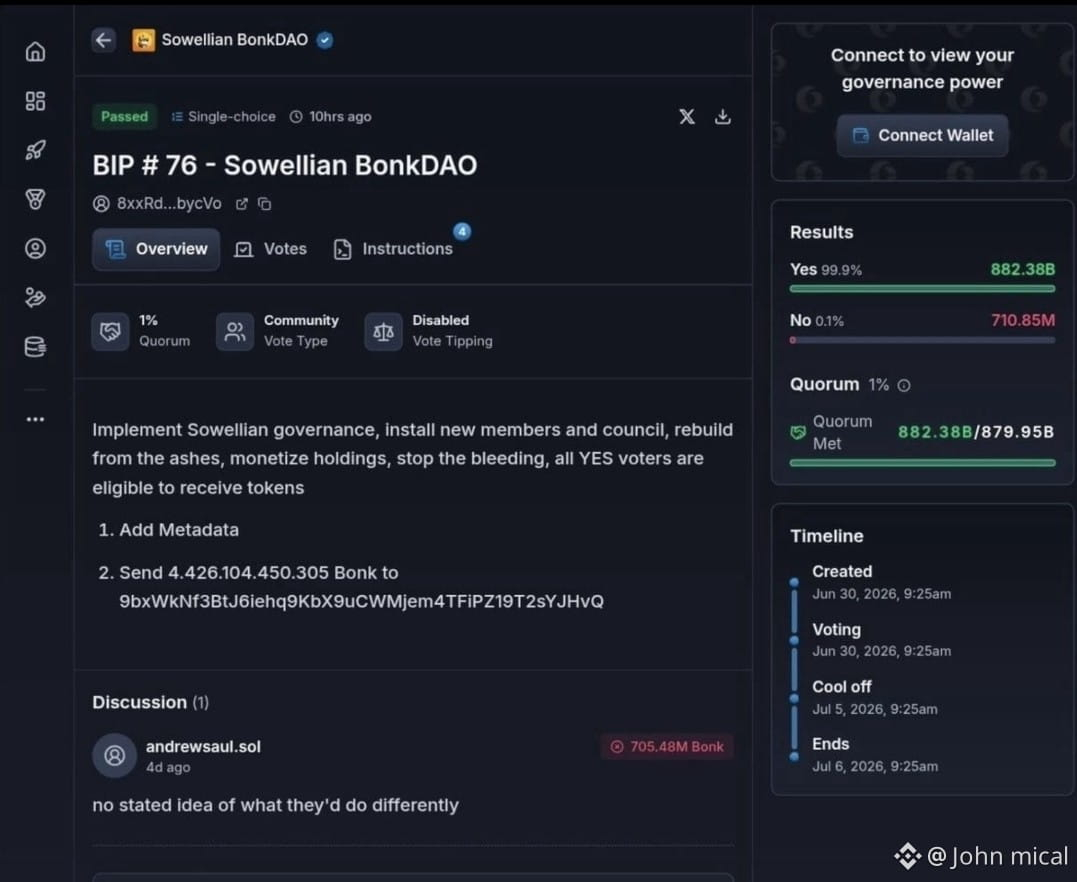Click the Quorum info circle icon
The width and height of the screenshot is (1077, 882).
(904, 385)
